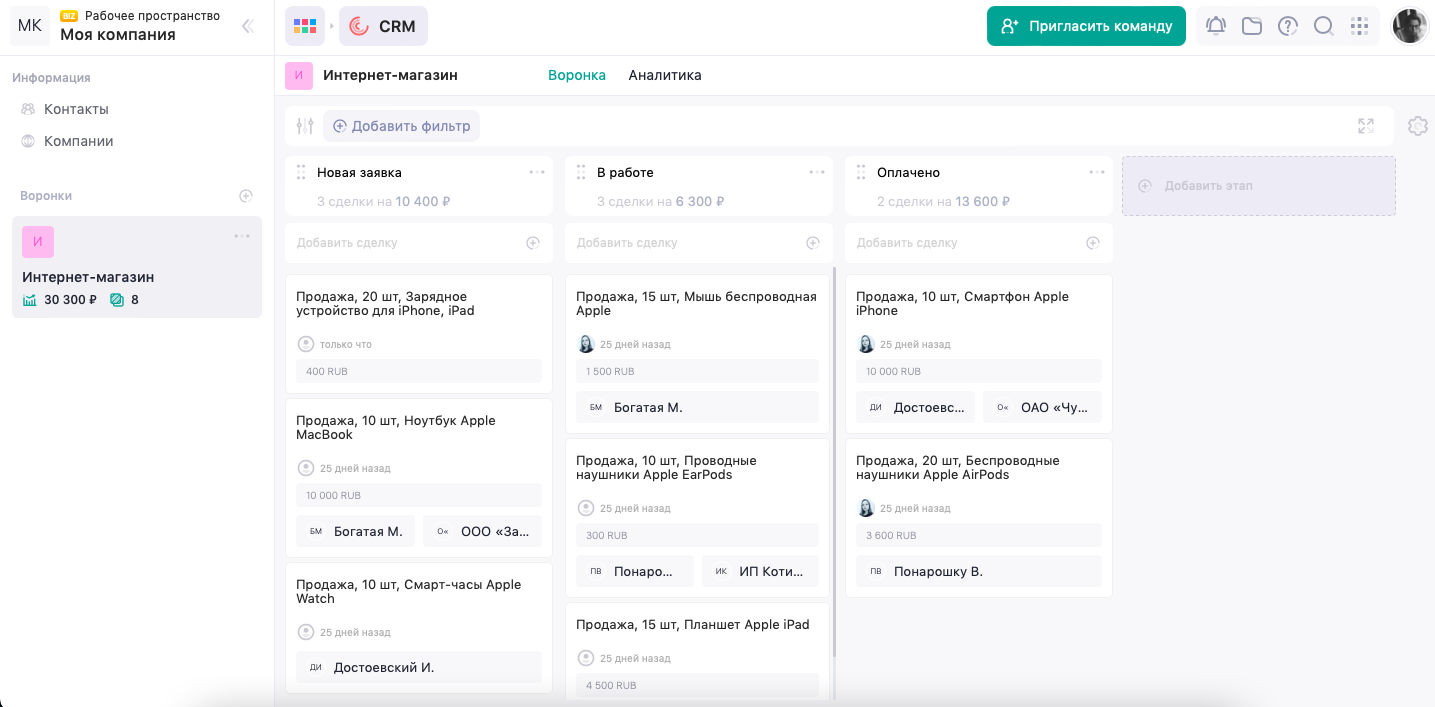Open pipeline settings via the gear icon

(1417, 126)
